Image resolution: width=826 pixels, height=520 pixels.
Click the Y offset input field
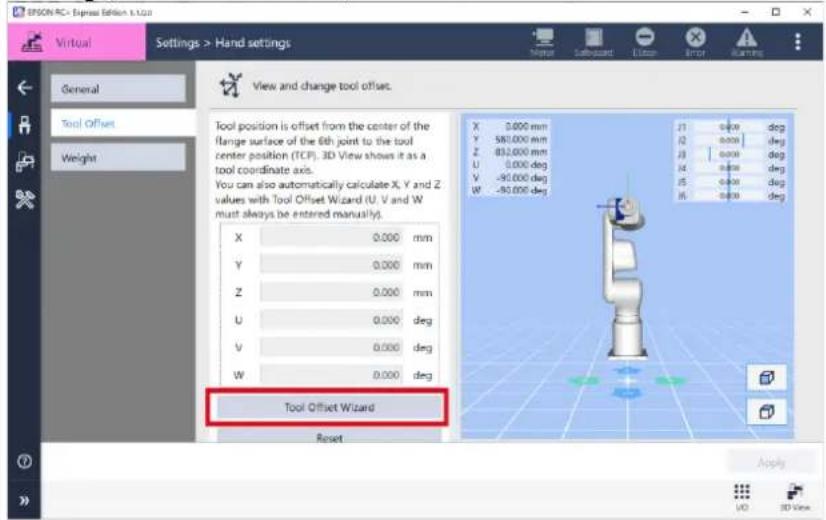click(331, 265)
